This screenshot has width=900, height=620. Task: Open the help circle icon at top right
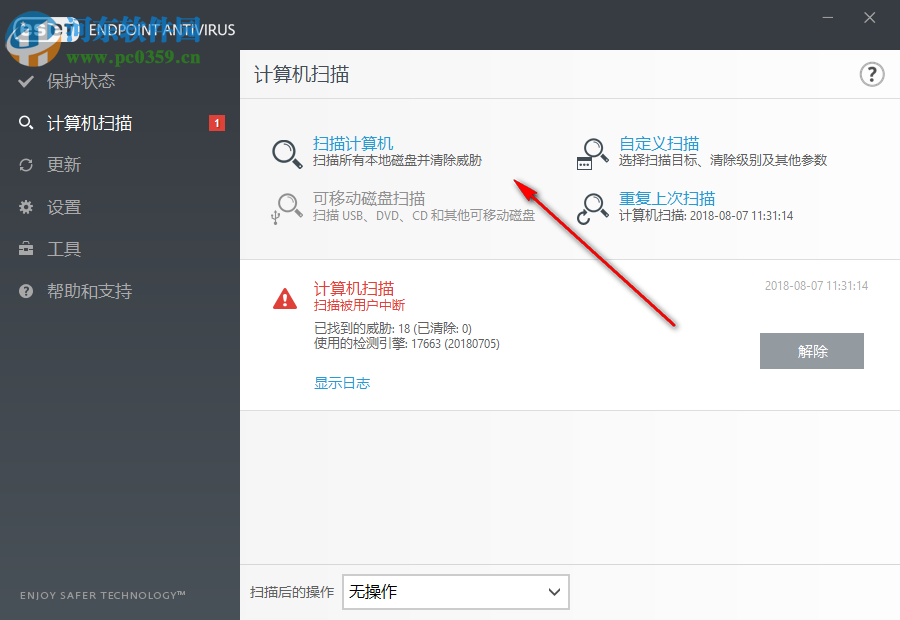tap(871, 74)
